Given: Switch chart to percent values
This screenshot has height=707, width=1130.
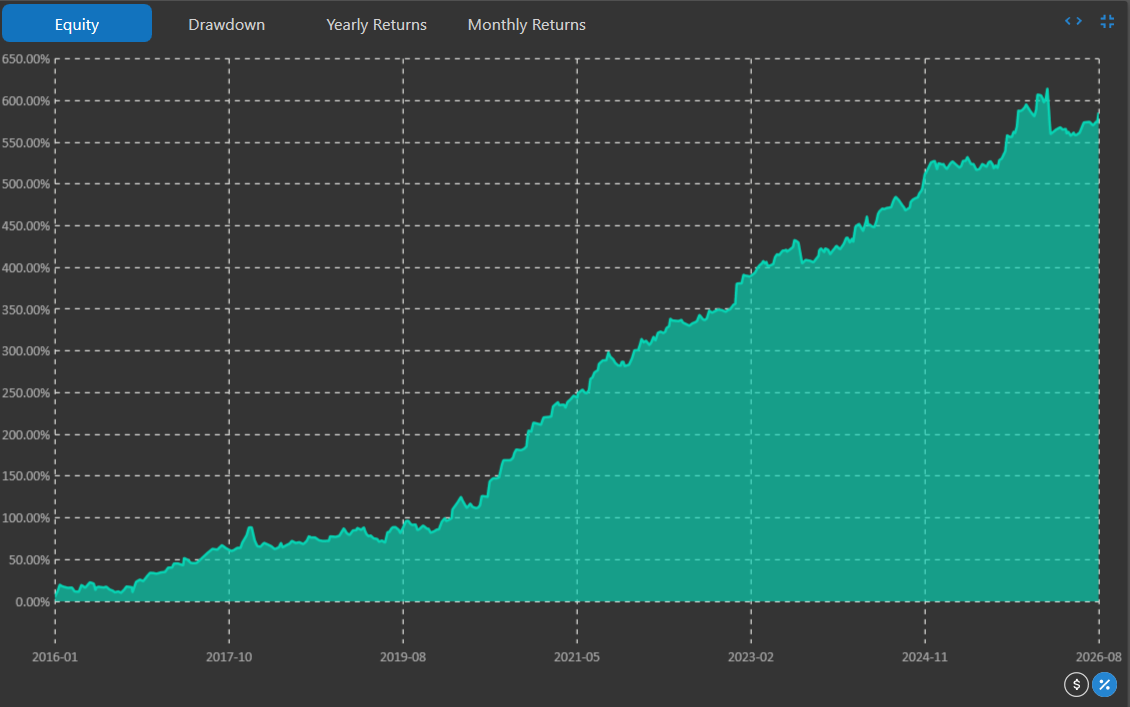Looking at the screenshot, I should tap(1104, 684).
